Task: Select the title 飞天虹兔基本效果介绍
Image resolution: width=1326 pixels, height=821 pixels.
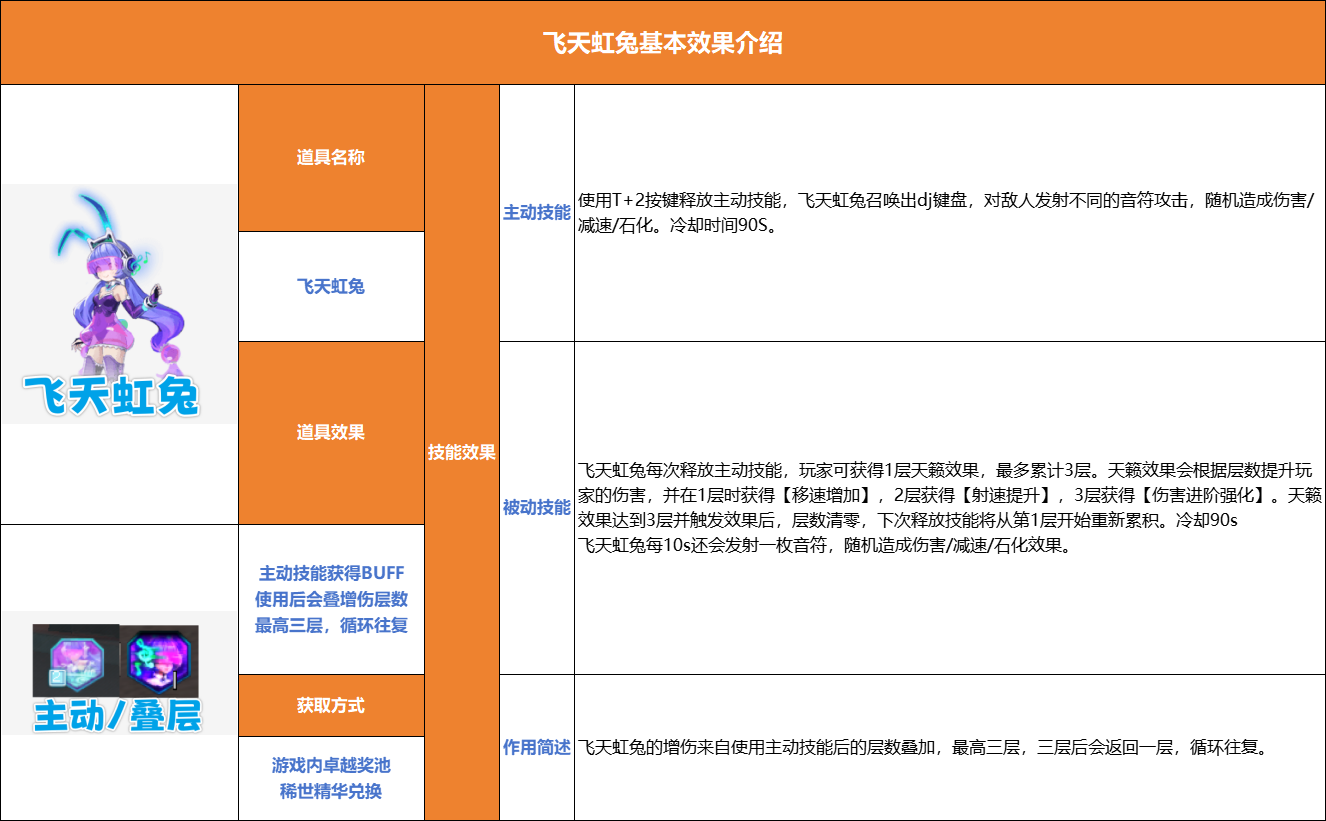Action: [663, 44]
